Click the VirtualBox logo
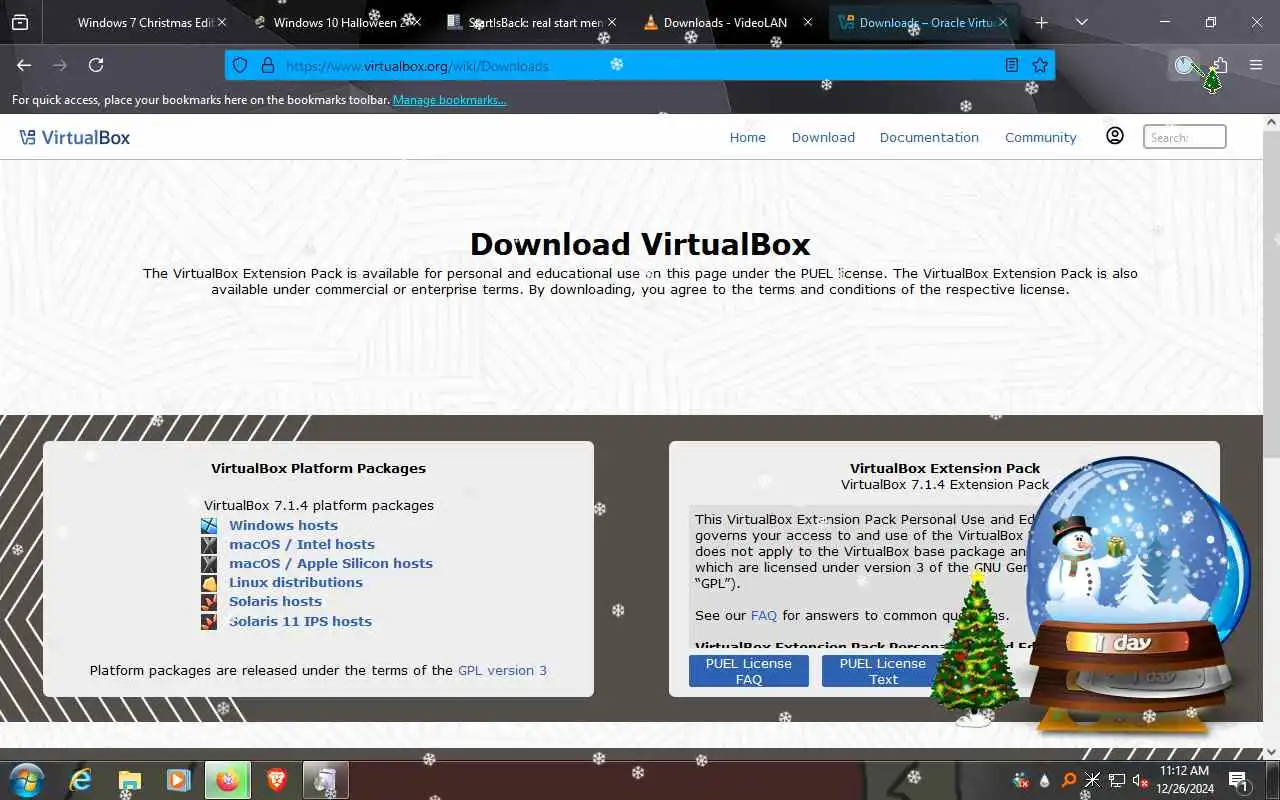 click(x=75, y=137)
